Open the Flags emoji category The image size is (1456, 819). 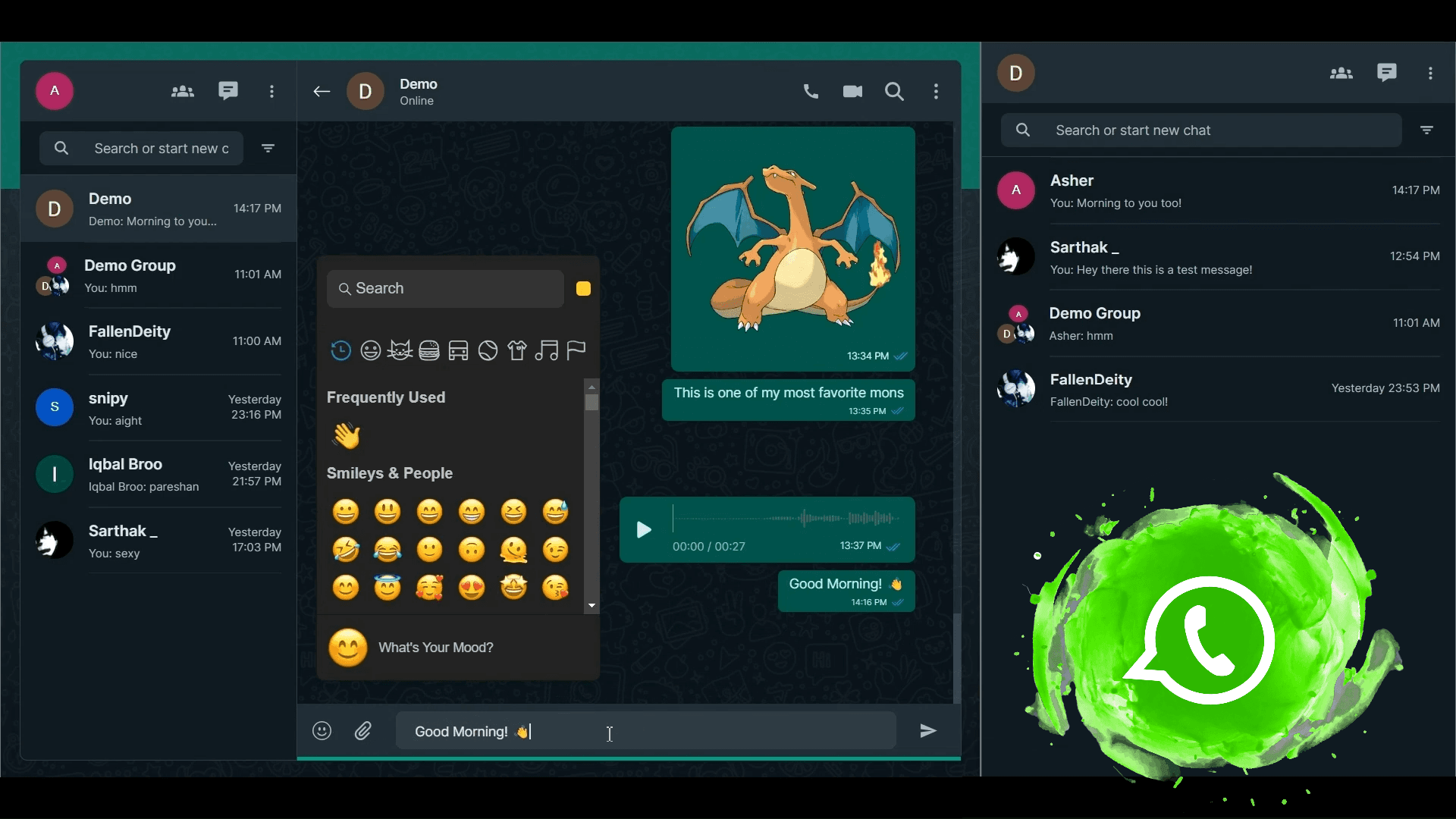coord(576,350)
